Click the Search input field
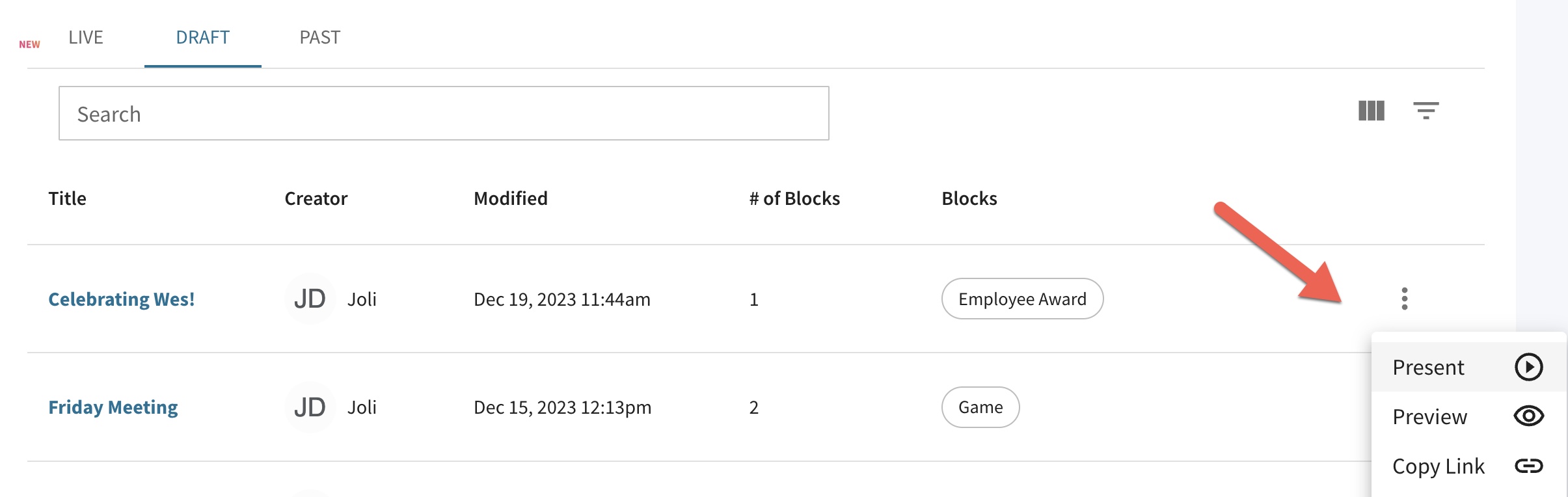1568x497 pixels. coord(444,113)
